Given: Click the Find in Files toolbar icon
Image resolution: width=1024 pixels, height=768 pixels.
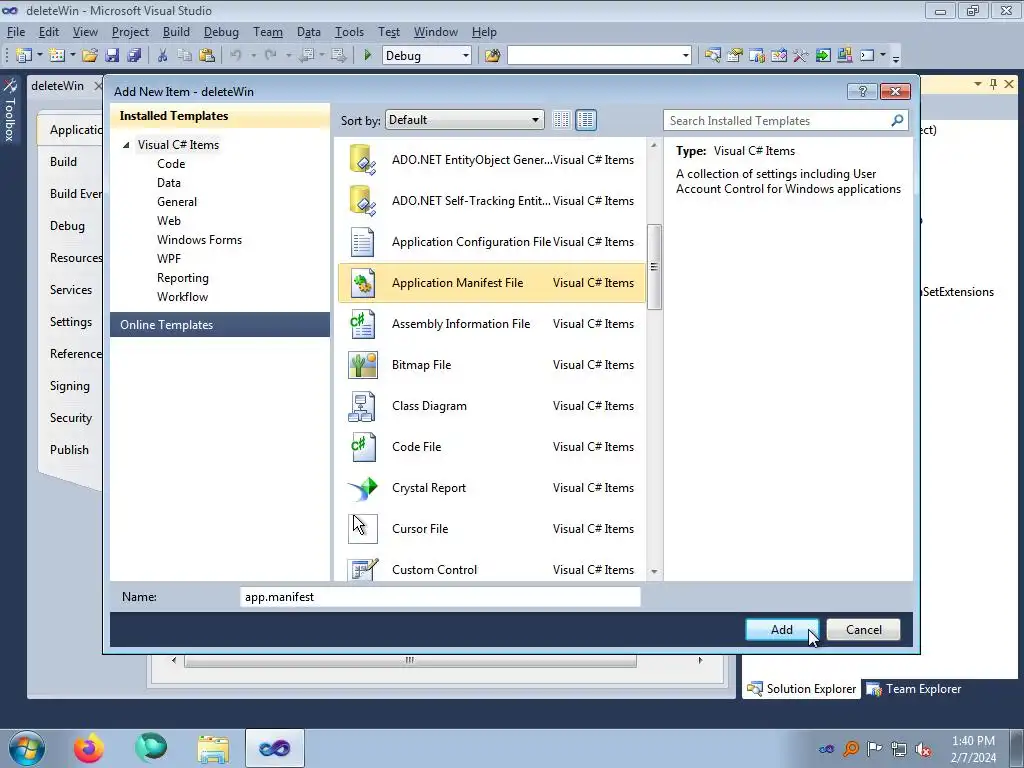Looking at the screenshot, I should click(492, 56).
